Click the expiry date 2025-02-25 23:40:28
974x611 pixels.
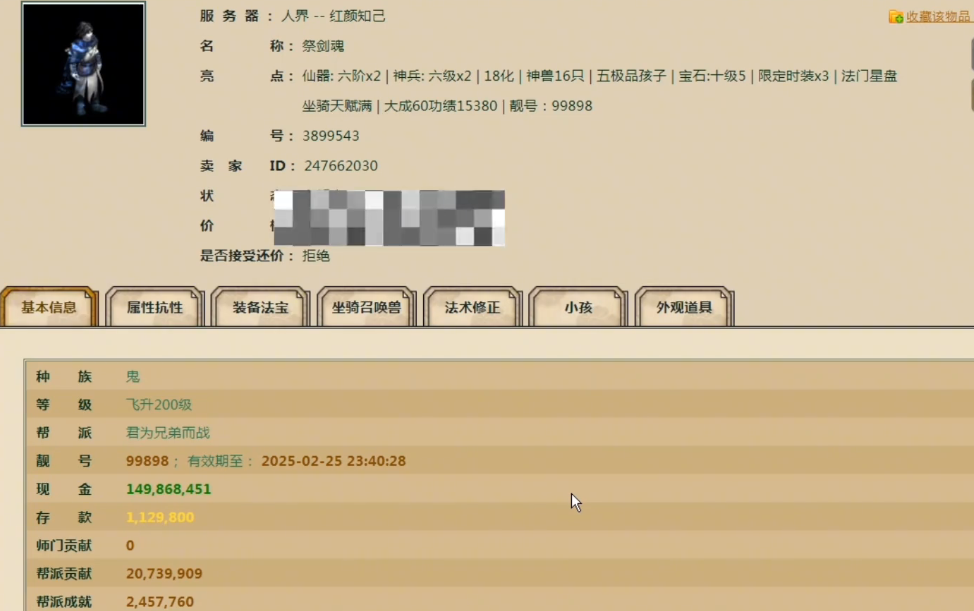[x=333, y=462]
